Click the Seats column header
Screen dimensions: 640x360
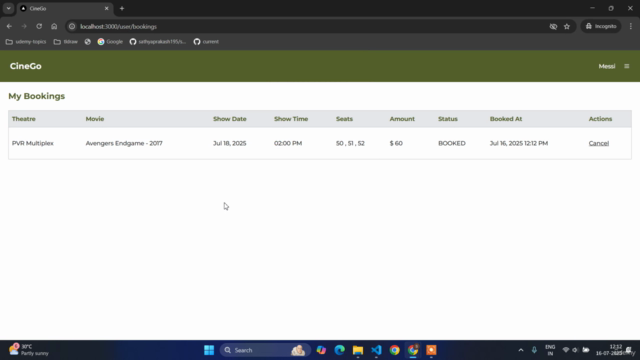point(344,119)
